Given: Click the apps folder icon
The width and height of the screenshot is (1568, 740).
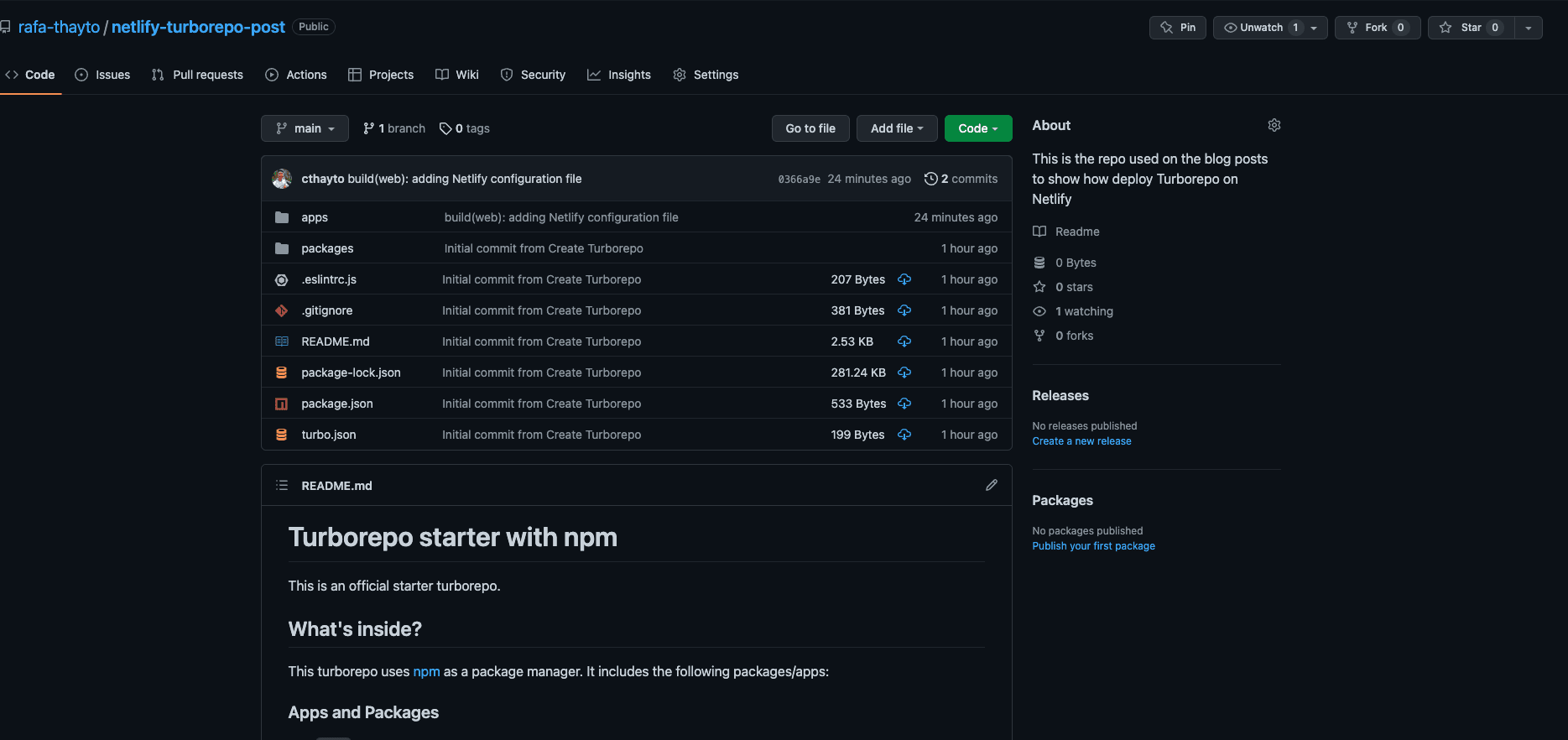Looking at the screenshot, I should 282,217.
